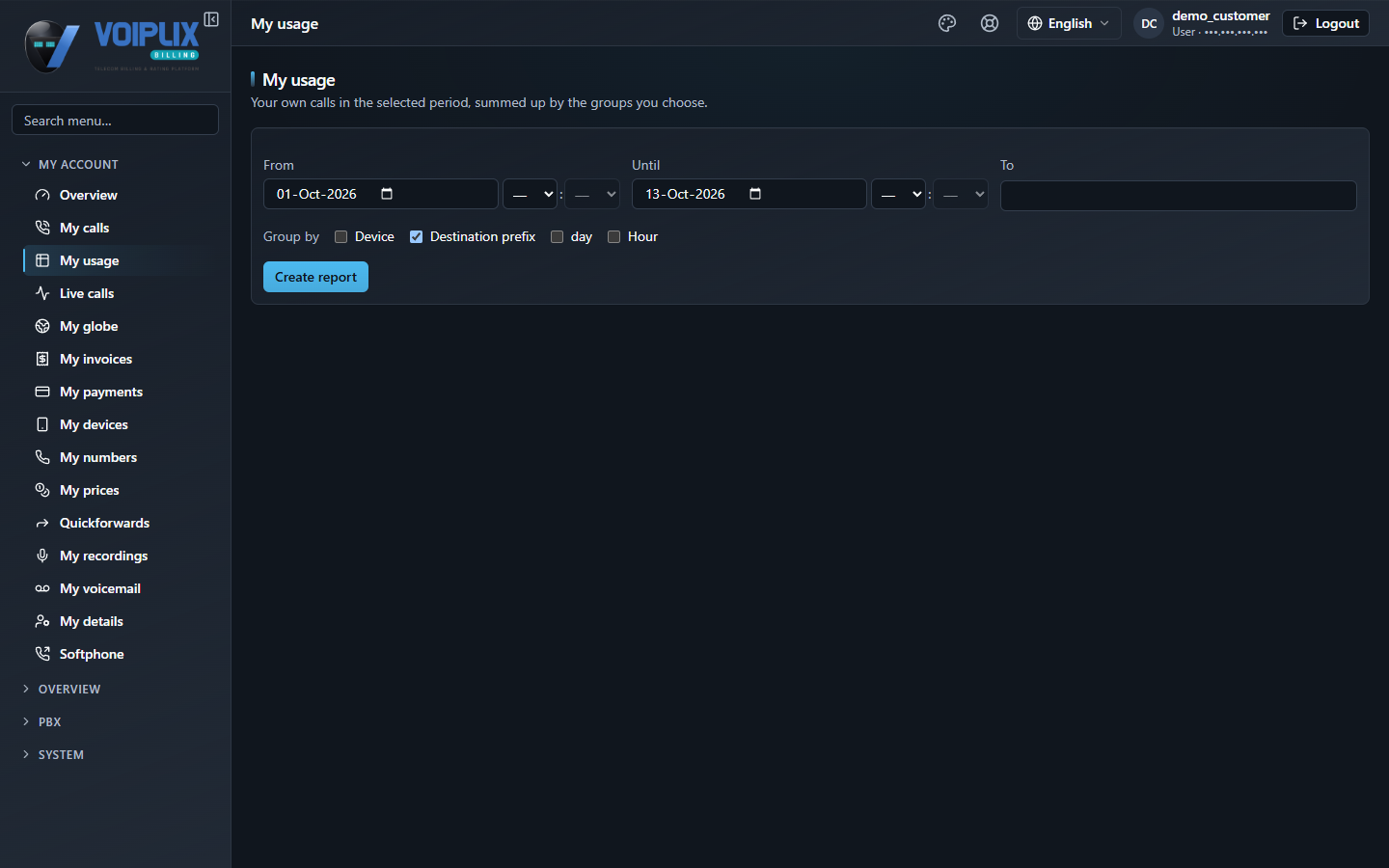Select My usage in the sidebar
Image resolution: width=1389 pixels, height=868 pixels.
(x=122, y=260)
